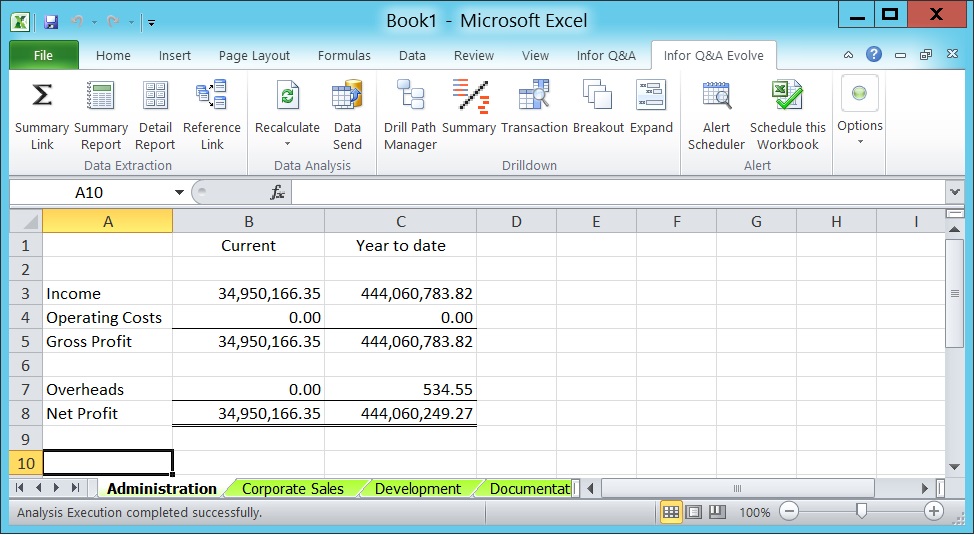Screen dimensions: 974x535
Task: Run the Summary drilldown
Action: pos(470,96)
